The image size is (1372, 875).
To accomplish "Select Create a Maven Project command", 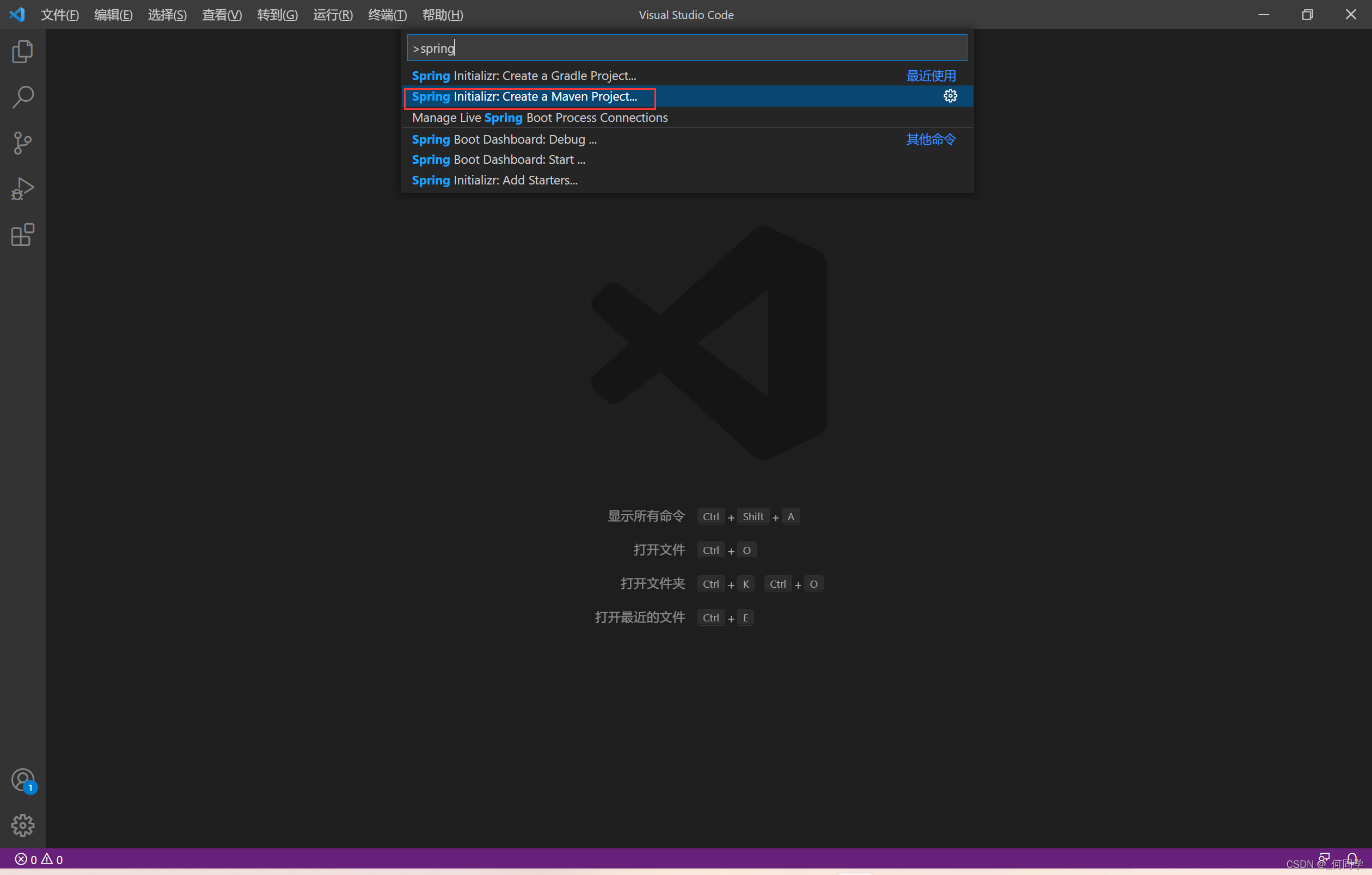I will coord(524,97).
